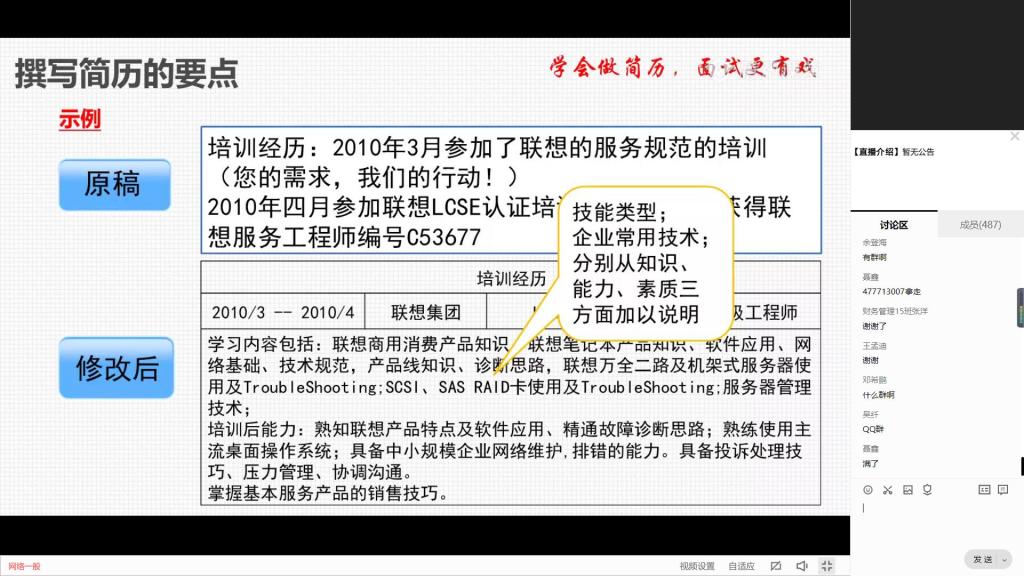This screenshot has height=576, width=1024.
Task: Select the 讨论区 tab
Action: 894,225
